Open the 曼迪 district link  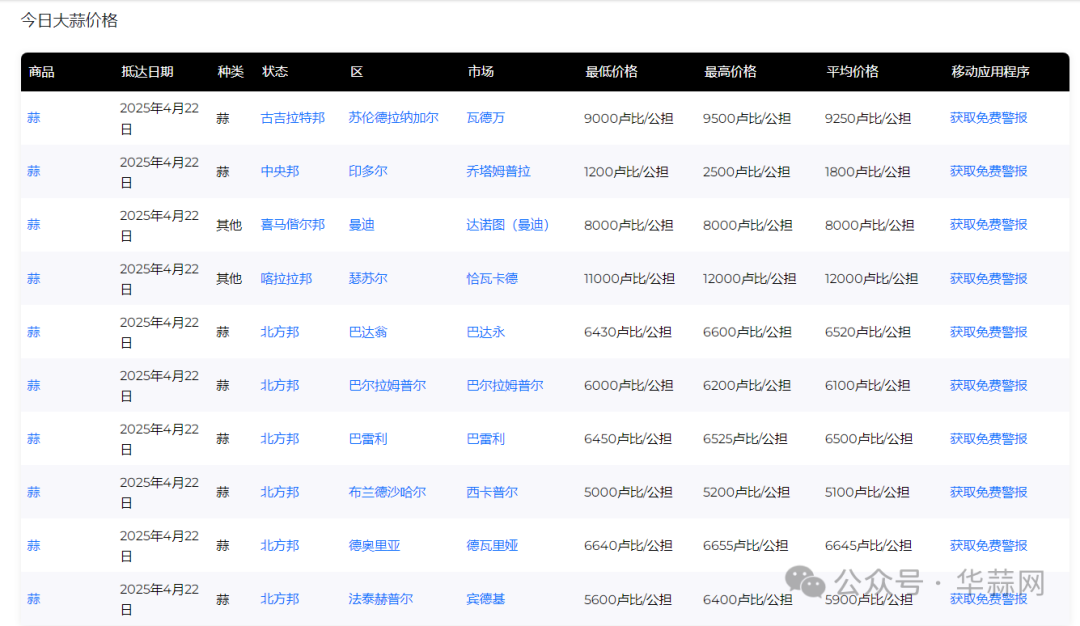(x=362, y=225)
